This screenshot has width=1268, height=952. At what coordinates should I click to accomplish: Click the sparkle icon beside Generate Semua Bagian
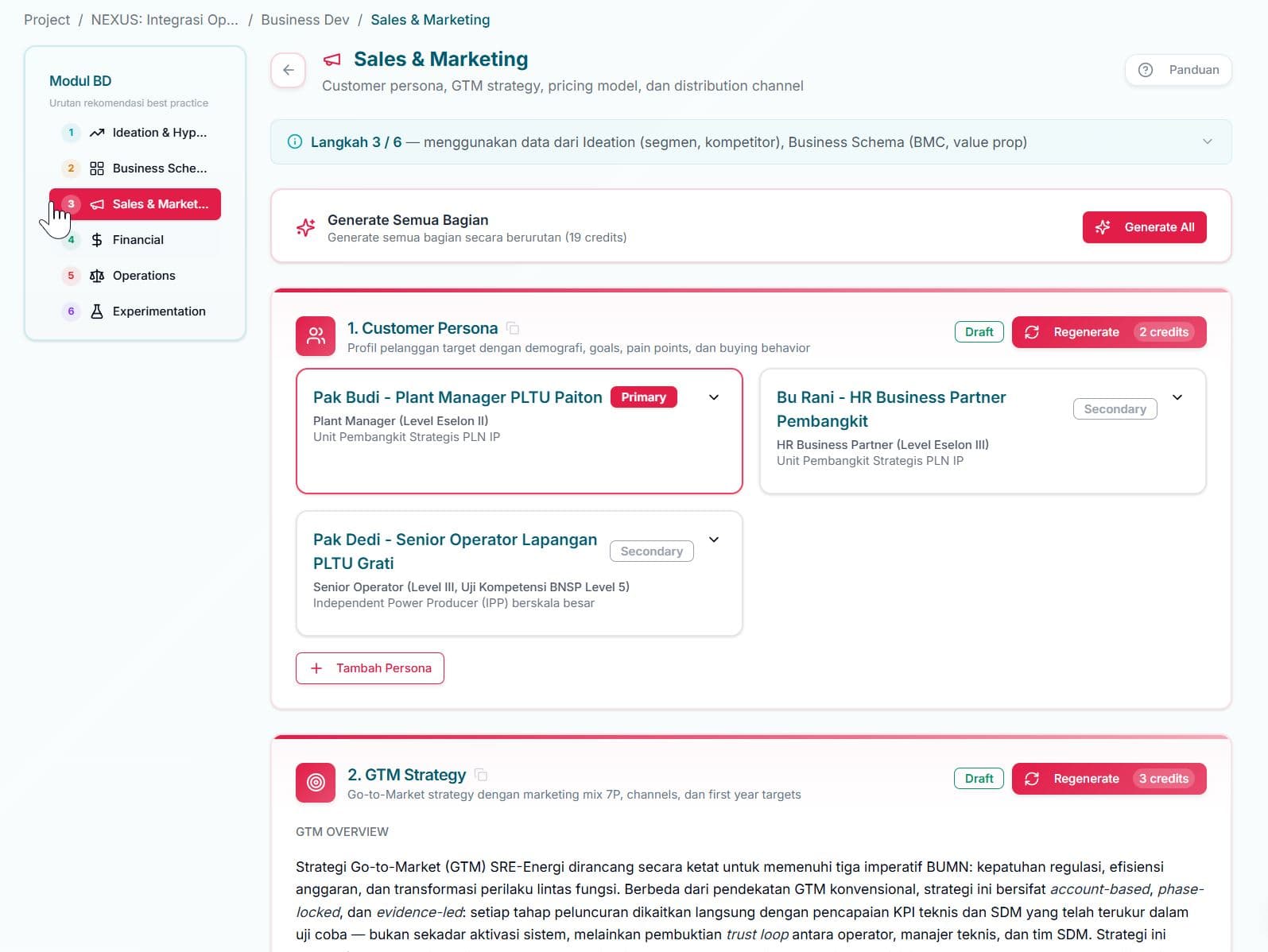[x=305, y=227]
